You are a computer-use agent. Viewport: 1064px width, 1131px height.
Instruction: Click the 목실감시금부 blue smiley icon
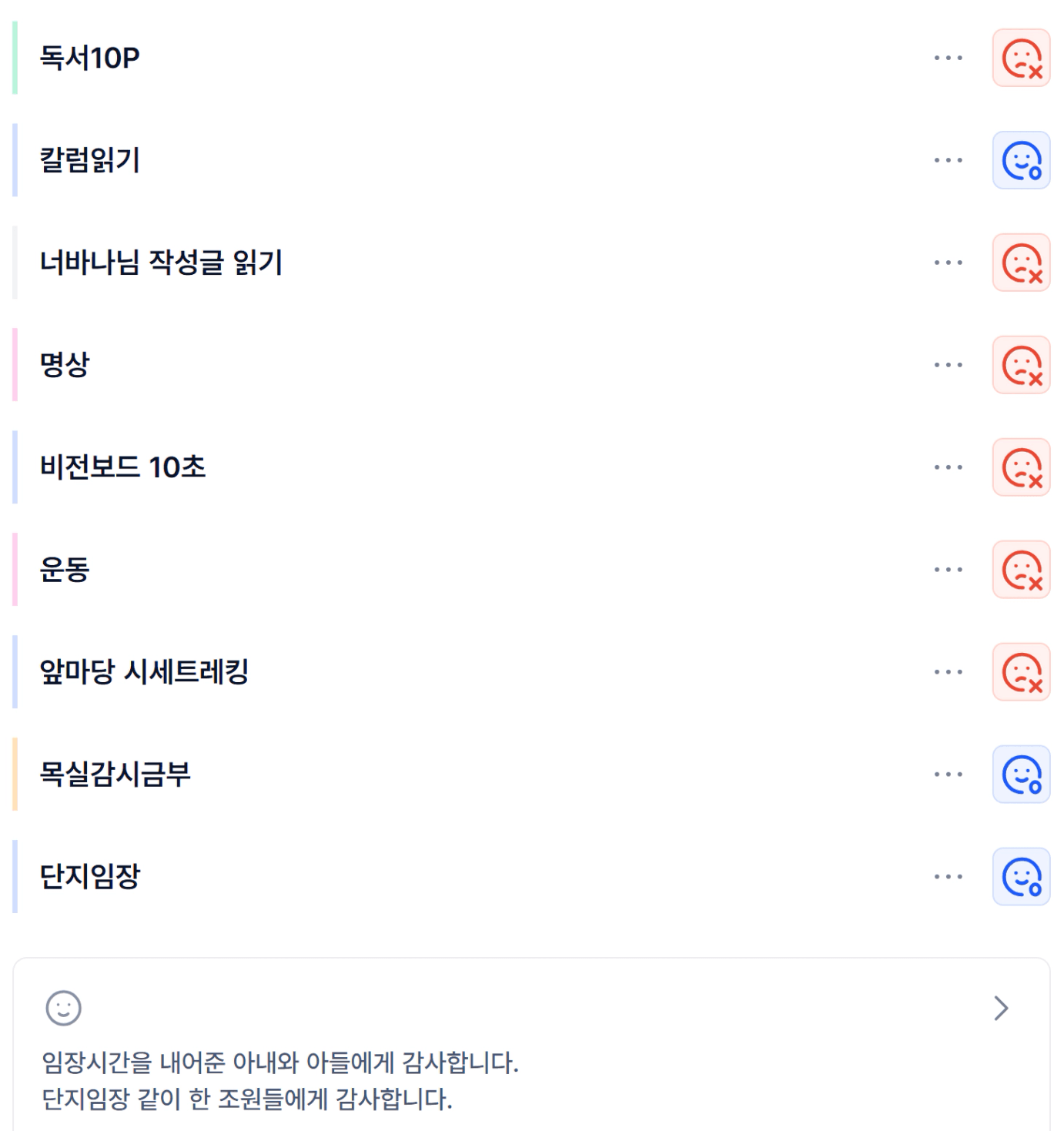pyautogui.click(x=1021, y=775)
